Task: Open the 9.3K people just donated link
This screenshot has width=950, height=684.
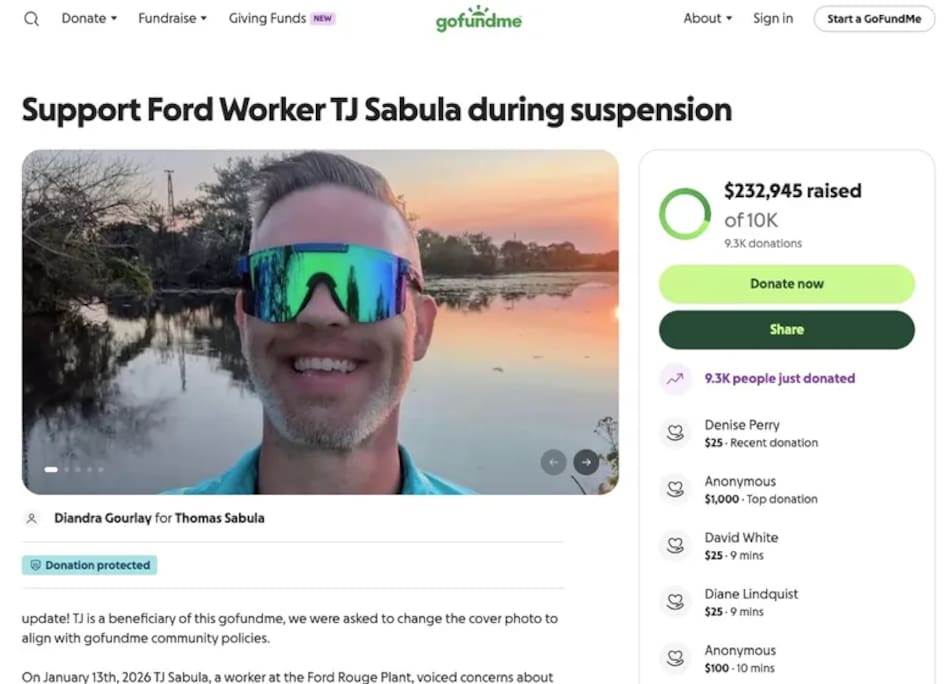Action: click(x=779, y=379)
